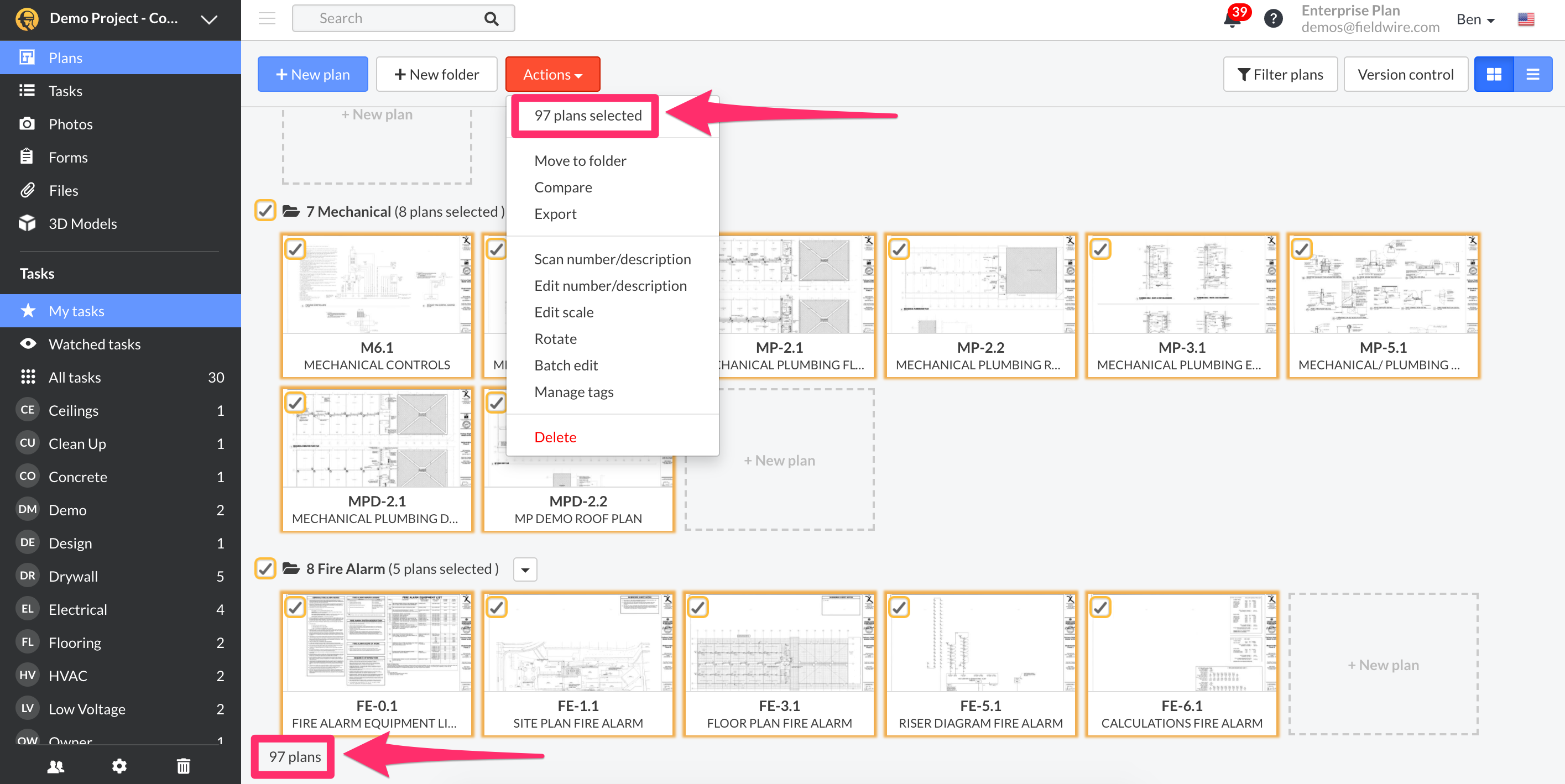Uncheck the MP-2.2 plan checkbox
The width and height of the screenshot is (1565, 784).
pos(899,248)
